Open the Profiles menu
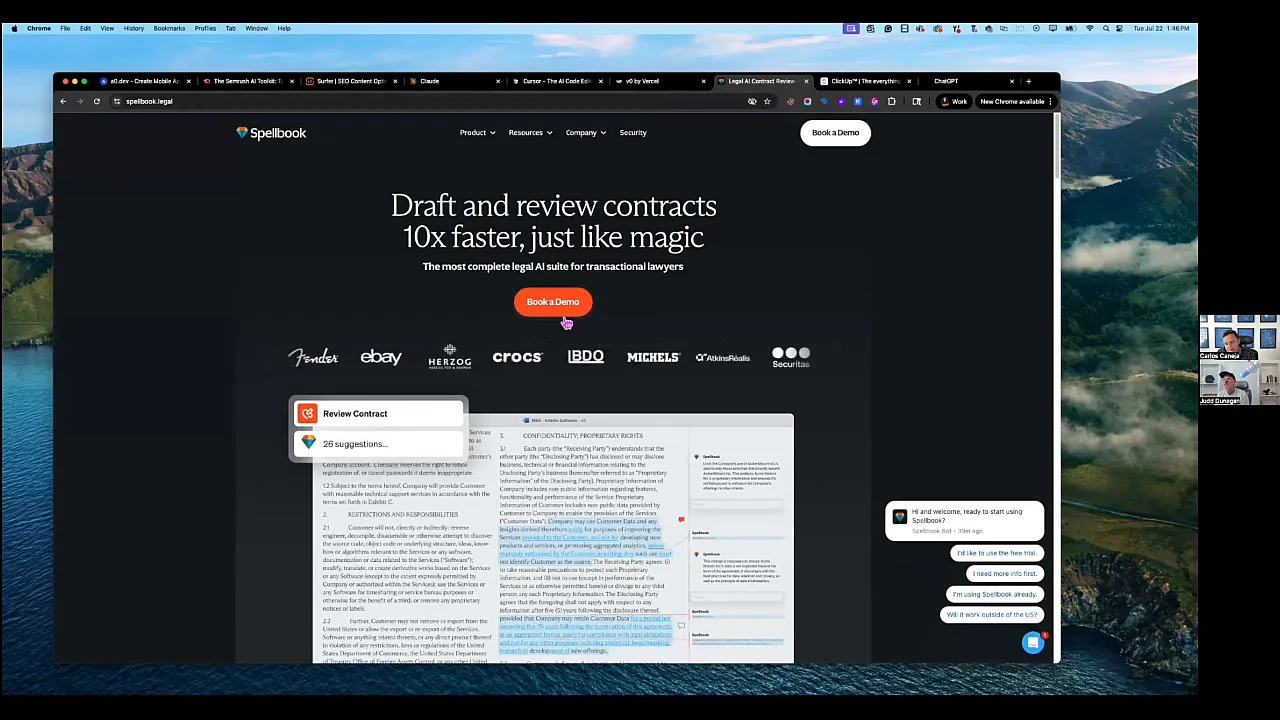The height and width of the screenshot is (720, 1280). coord(205,29)
